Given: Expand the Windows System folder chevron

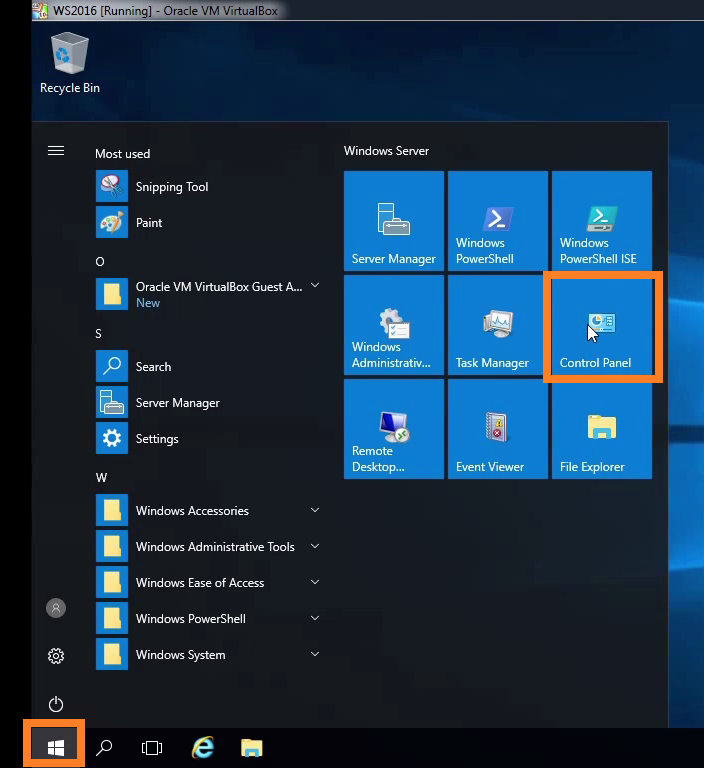Looking at the screenshot, I should [315, 654].
